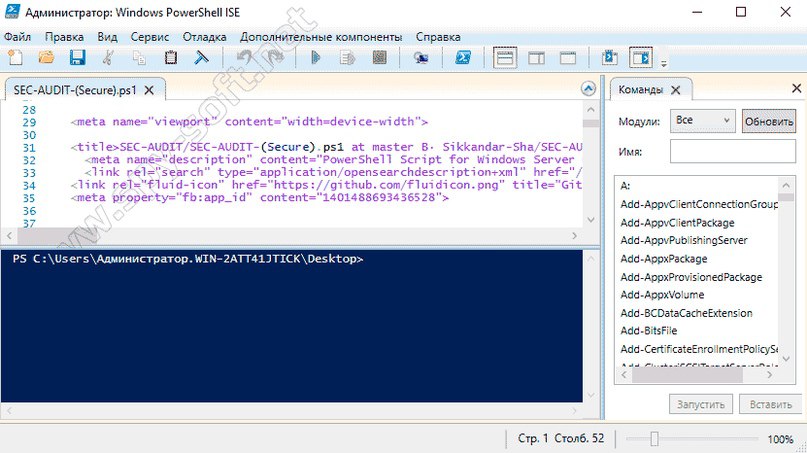Close the Команды tab

[x=676, y=90]
